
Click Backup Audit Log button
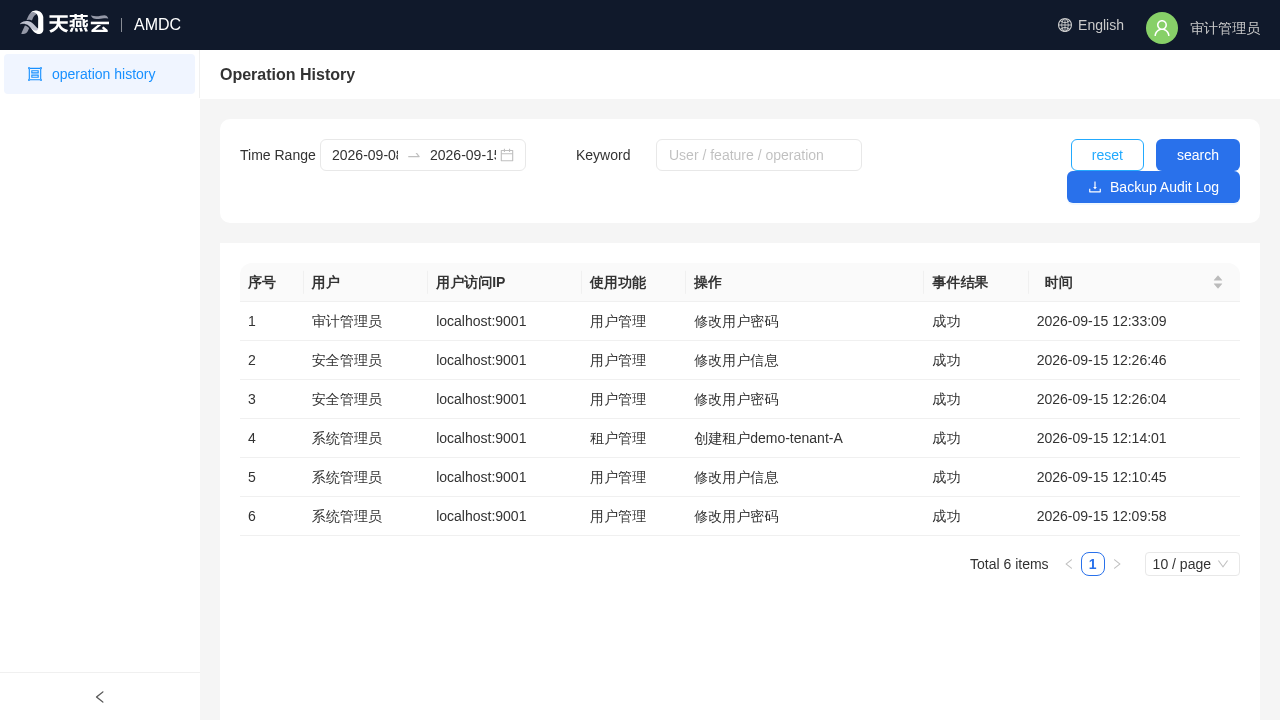pos(1153,187)
